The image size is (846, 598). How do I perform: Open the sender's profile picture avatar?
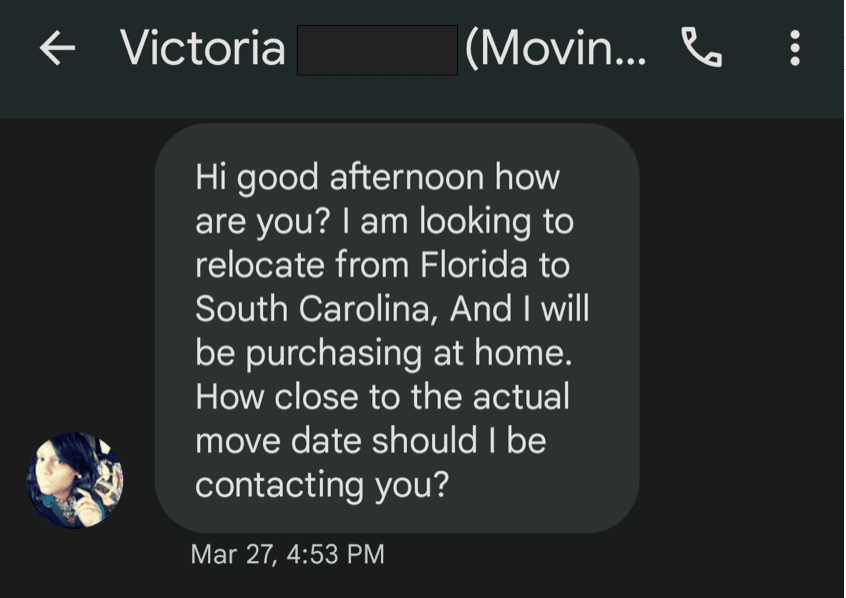tap(75, 480)
